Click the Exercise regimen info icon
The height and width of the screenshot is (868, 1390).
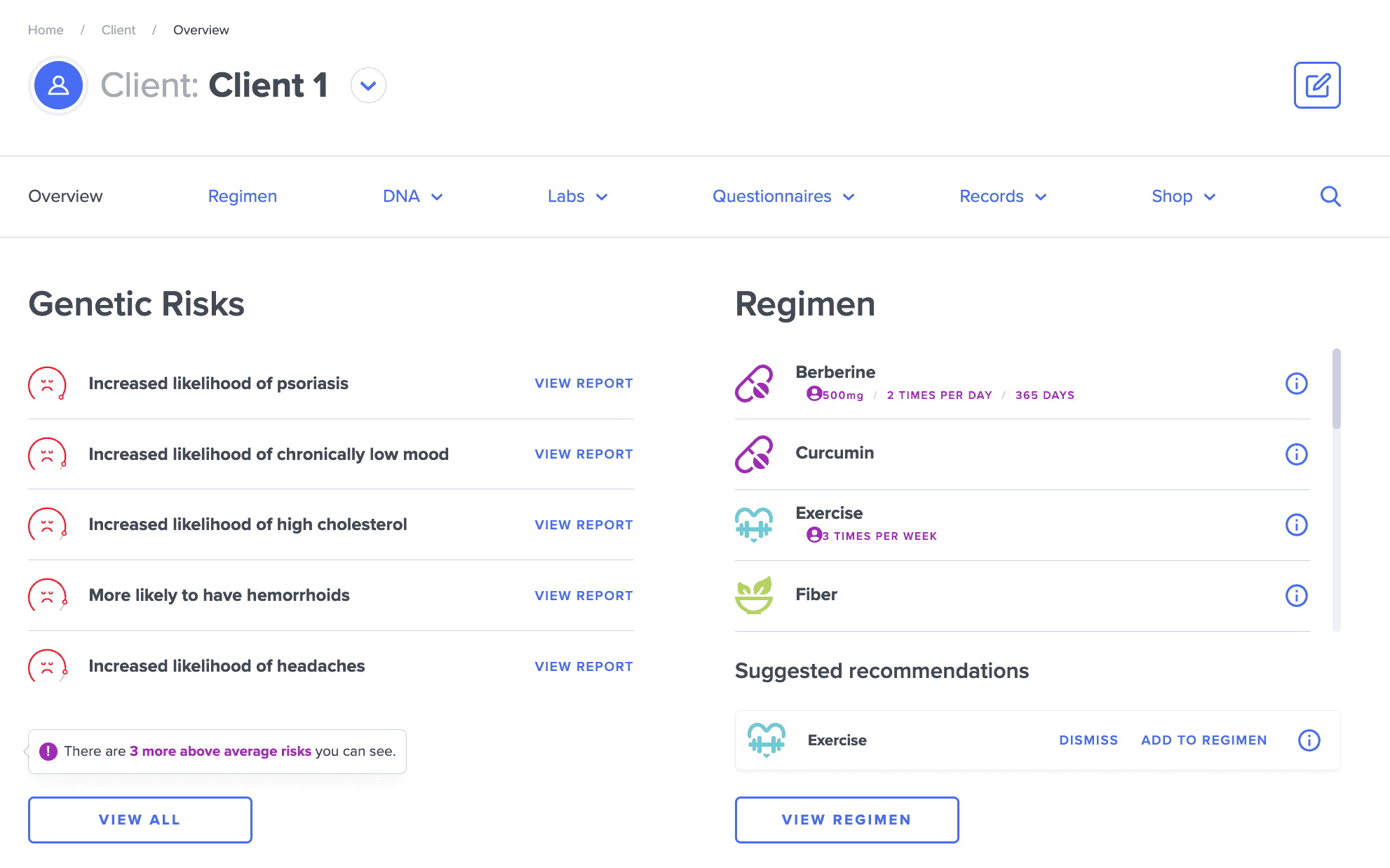point(1297,524)
